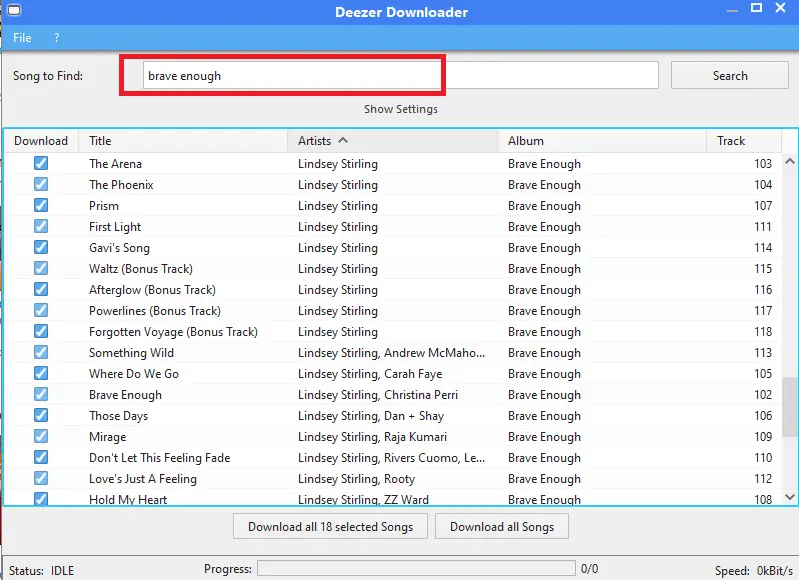Select the title 'Don't Let This Feeling Fade'
The image size is (799, 580).
[159, 458]
